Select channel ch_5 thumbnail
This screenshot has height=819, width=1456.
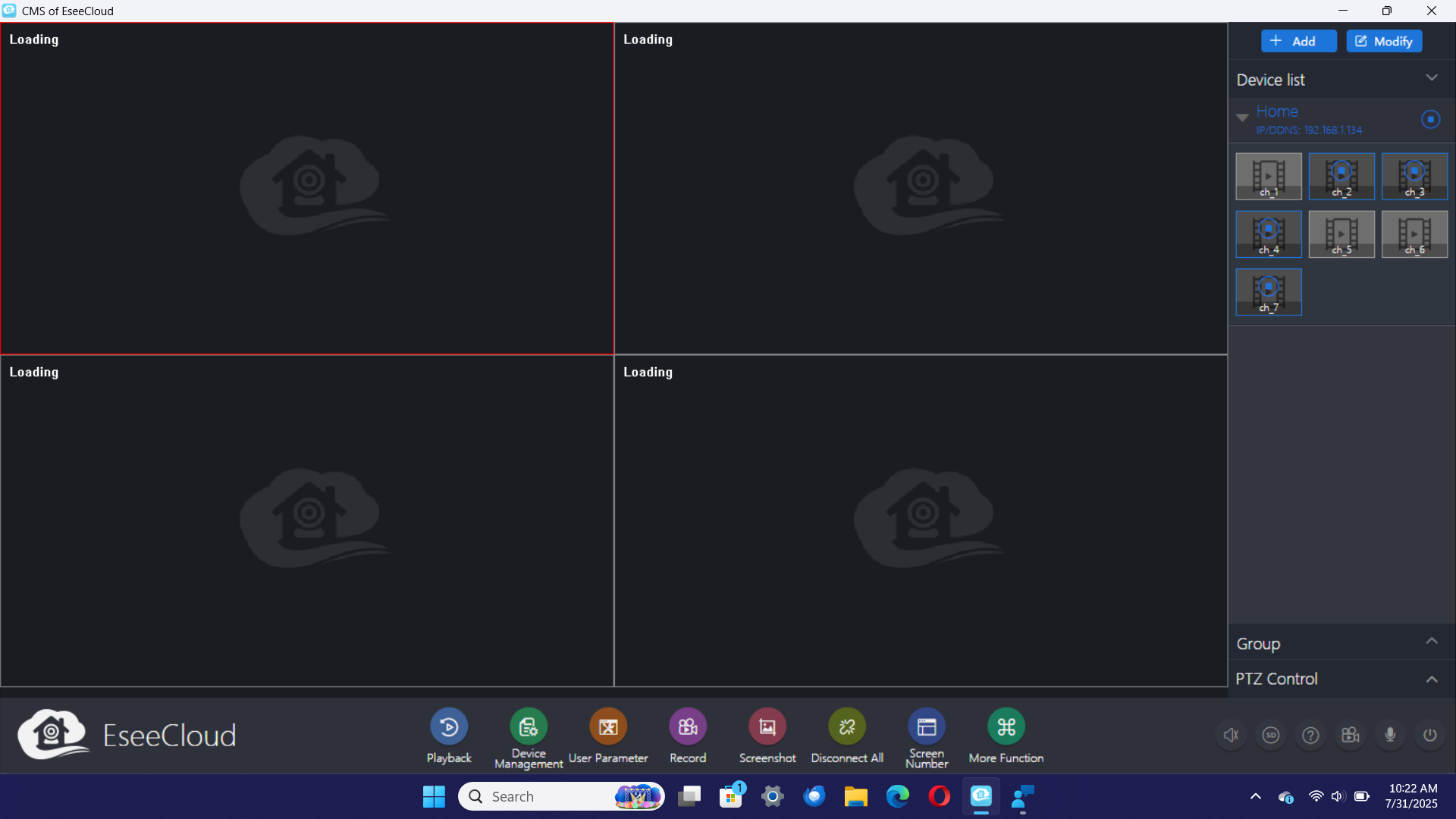[x=1341, y=234]
